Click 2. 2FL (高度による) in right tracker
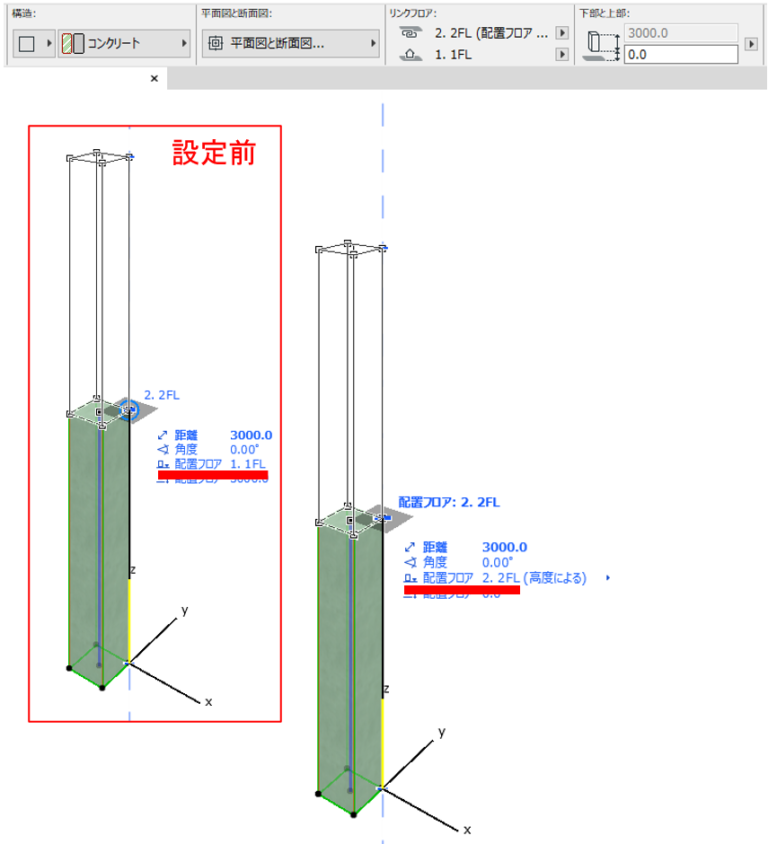Image resolution: width=768 pixels, height=844 pixels. (x=534, y=578)
